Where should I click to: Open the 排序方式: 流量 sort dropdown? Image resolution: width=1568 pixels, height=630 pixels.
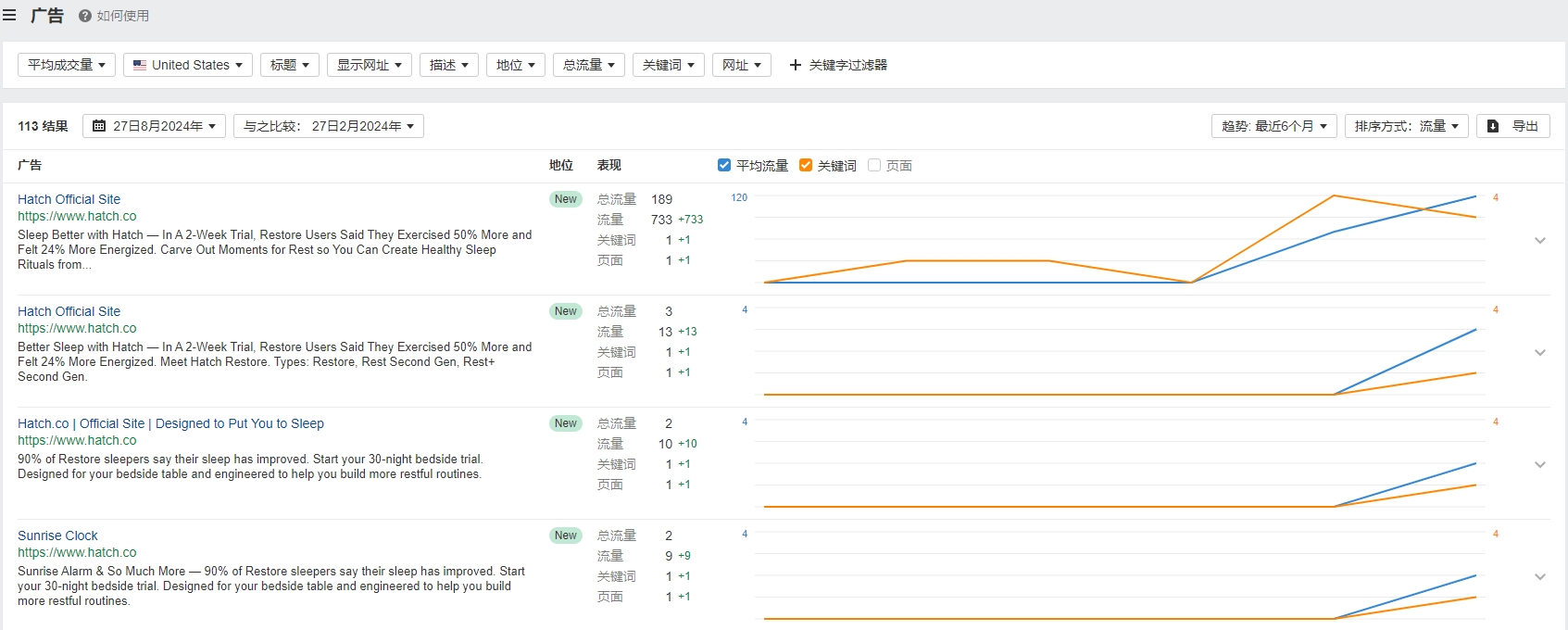1407,126
